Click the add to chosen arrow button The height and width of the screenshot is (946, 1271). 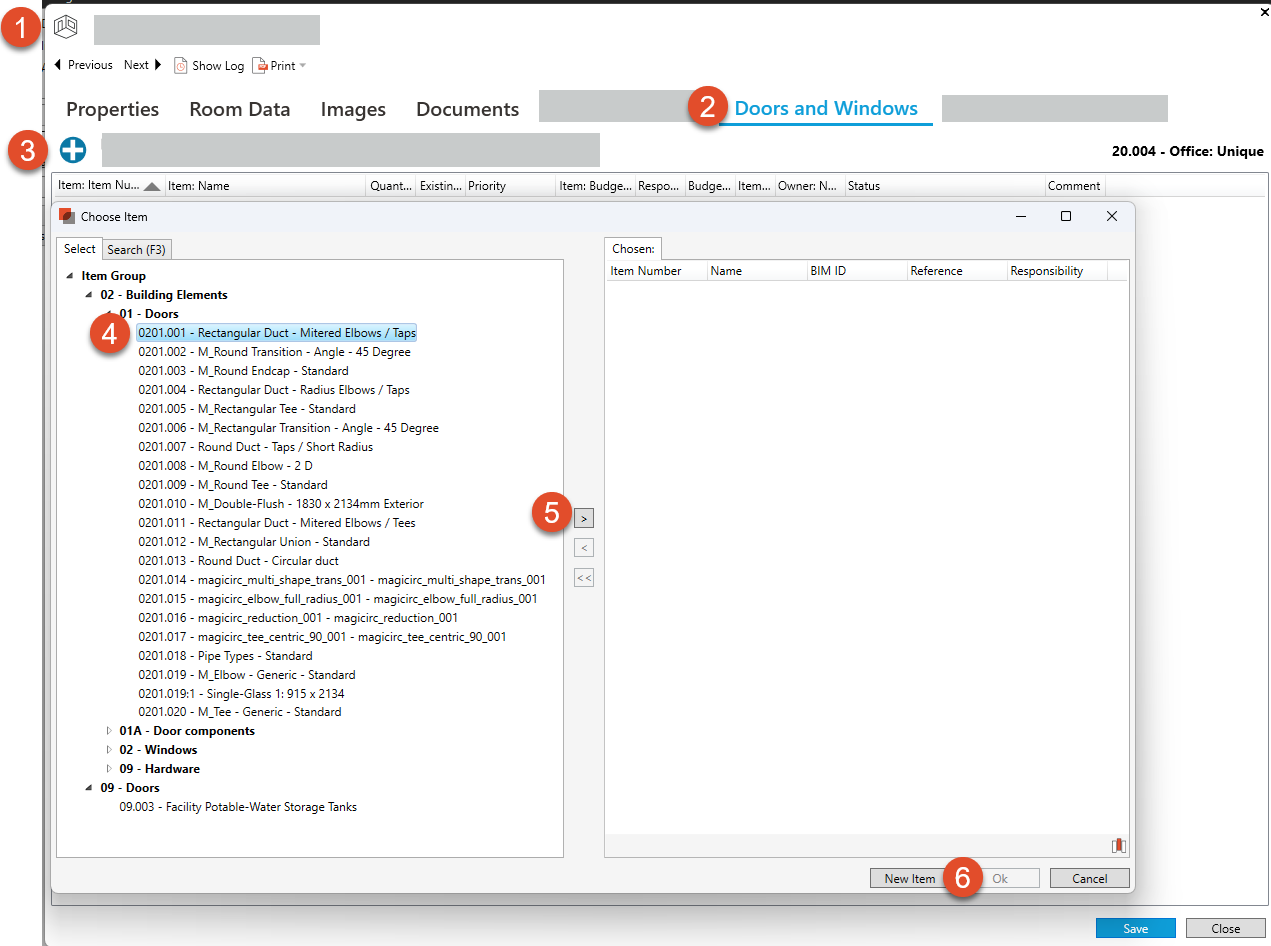[584, 519]
